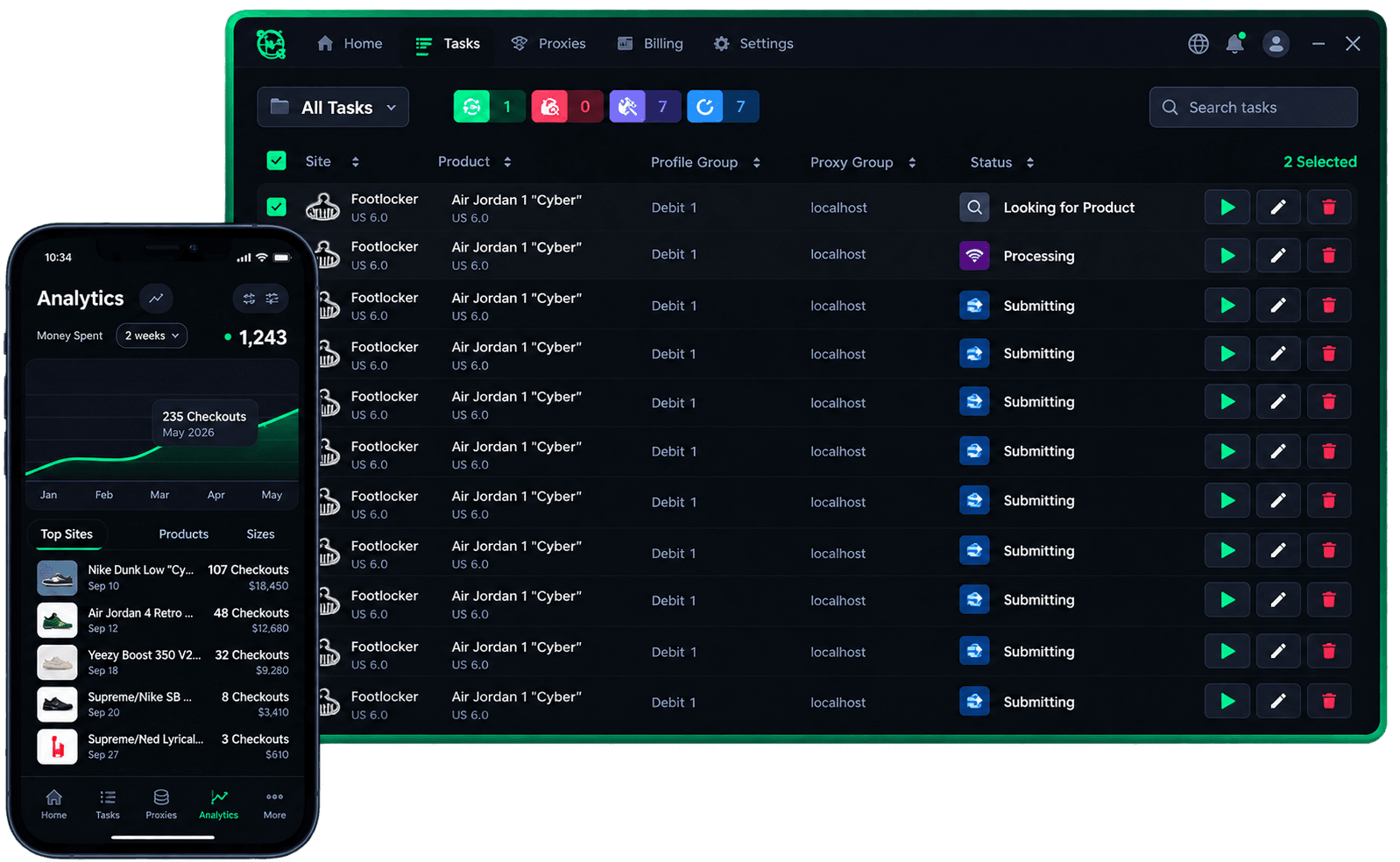Tap the Mar label on chart axis
Viewport: 1400px width, 862px height.
point(159,495)
